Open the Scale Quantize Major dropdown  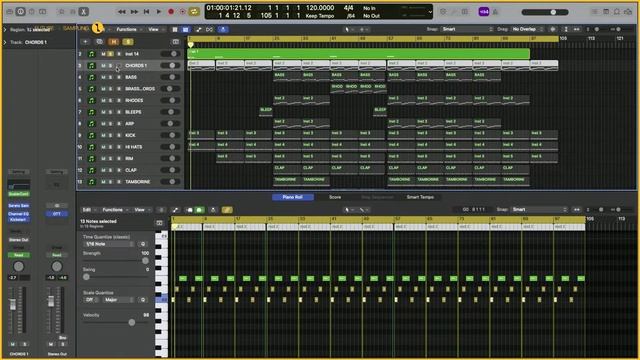118,300
